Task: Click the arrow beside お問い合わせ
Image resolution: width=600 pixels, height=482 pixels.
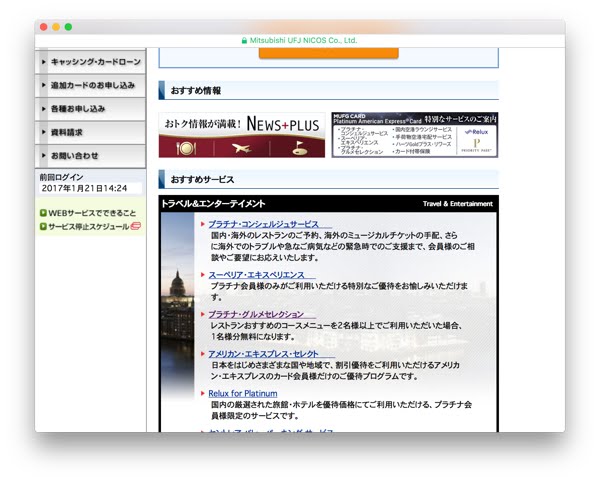Action: [x=44, y=155]
